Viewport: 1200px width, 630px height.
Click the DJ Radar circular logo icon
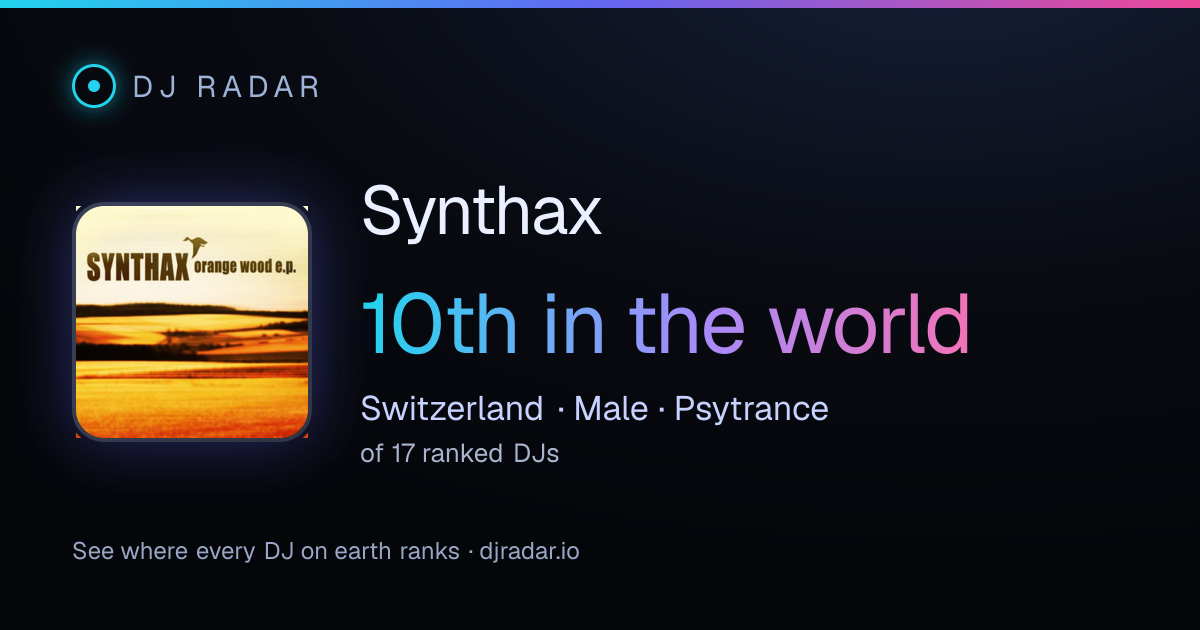click(94, 86)
